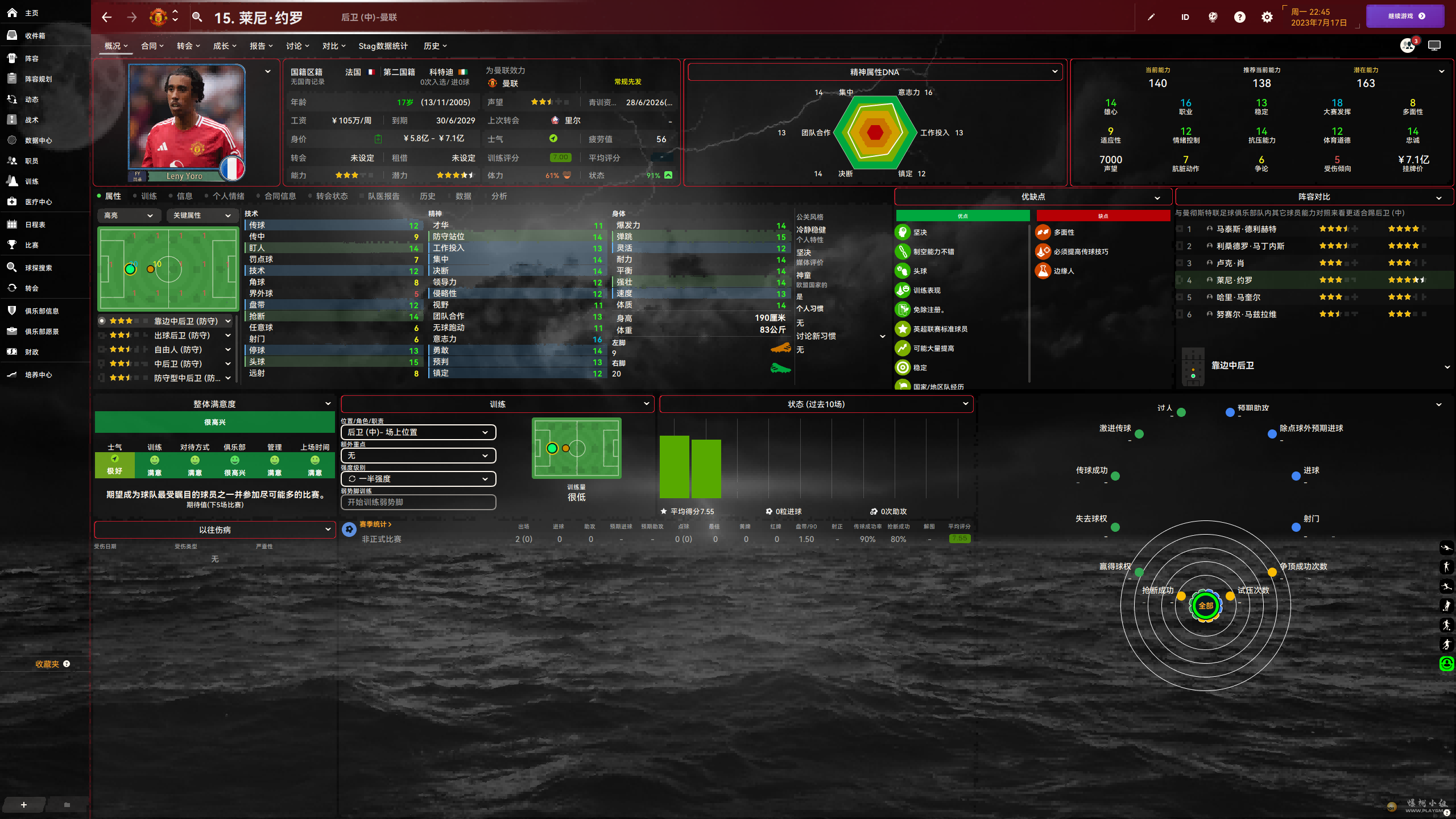Click the notifications avatar with badge 3
The height and width of the screenshot is (819, 1456).
[x=1409, y=45]
